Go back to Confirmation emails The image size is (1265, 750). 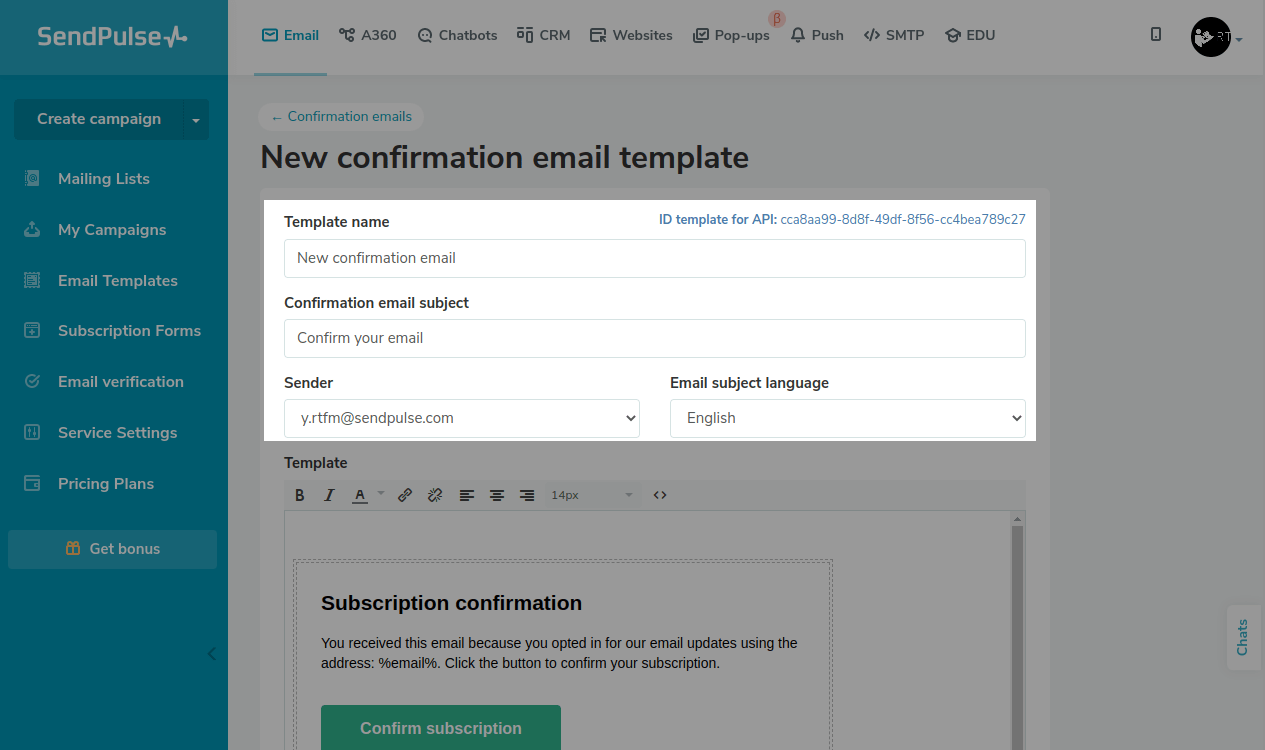pyautogui.click(x=341, y=117)
